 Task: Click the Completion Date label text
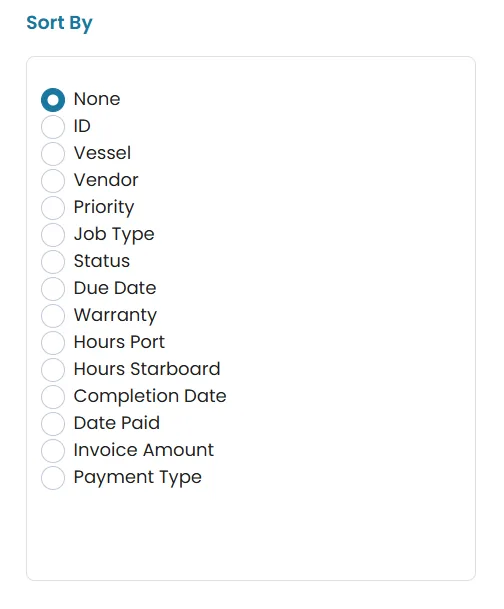tap(150, 397)
